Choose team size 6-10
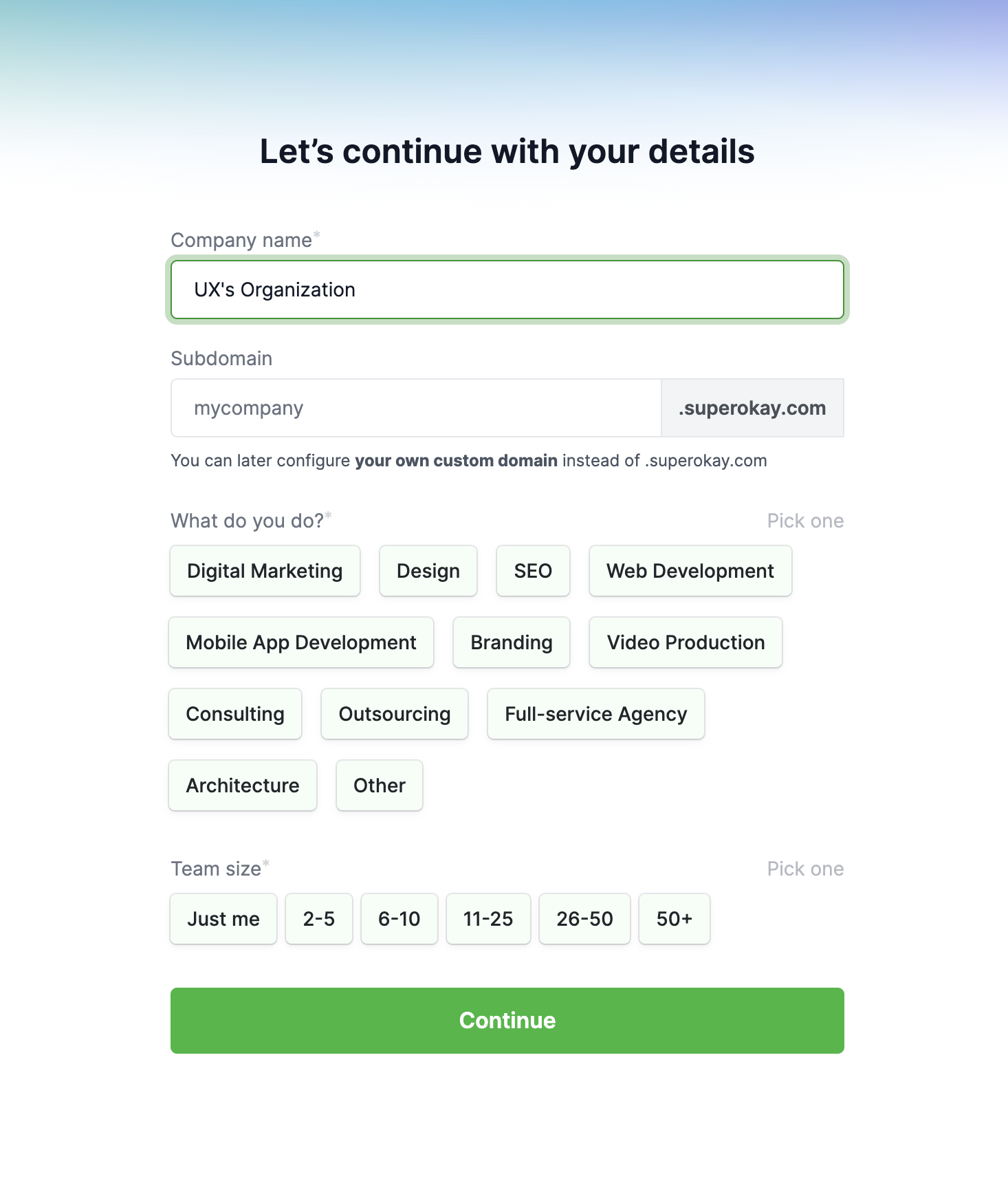Screen dimensions: 1008x1183 click(x=399, y=919)
